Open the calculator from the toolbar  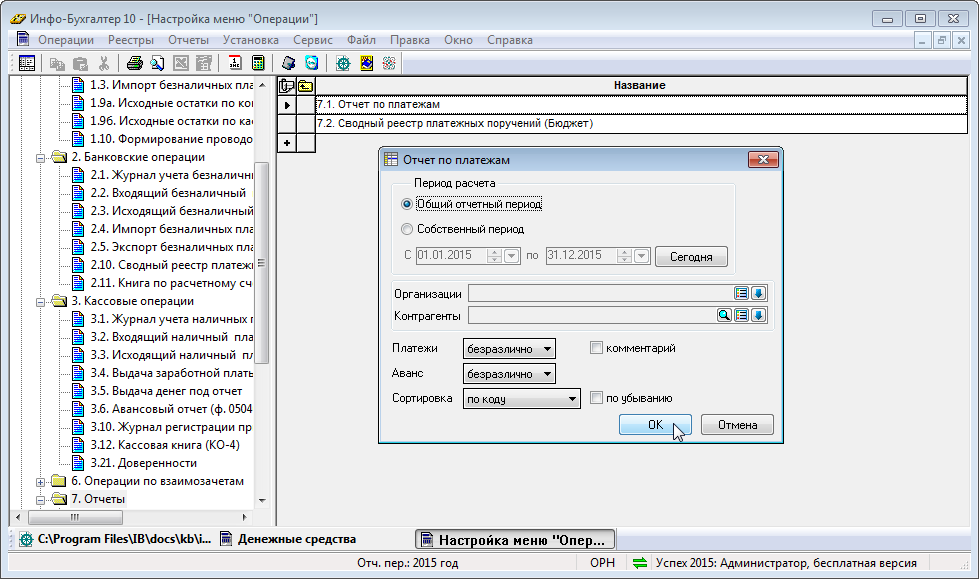(258, 63)
